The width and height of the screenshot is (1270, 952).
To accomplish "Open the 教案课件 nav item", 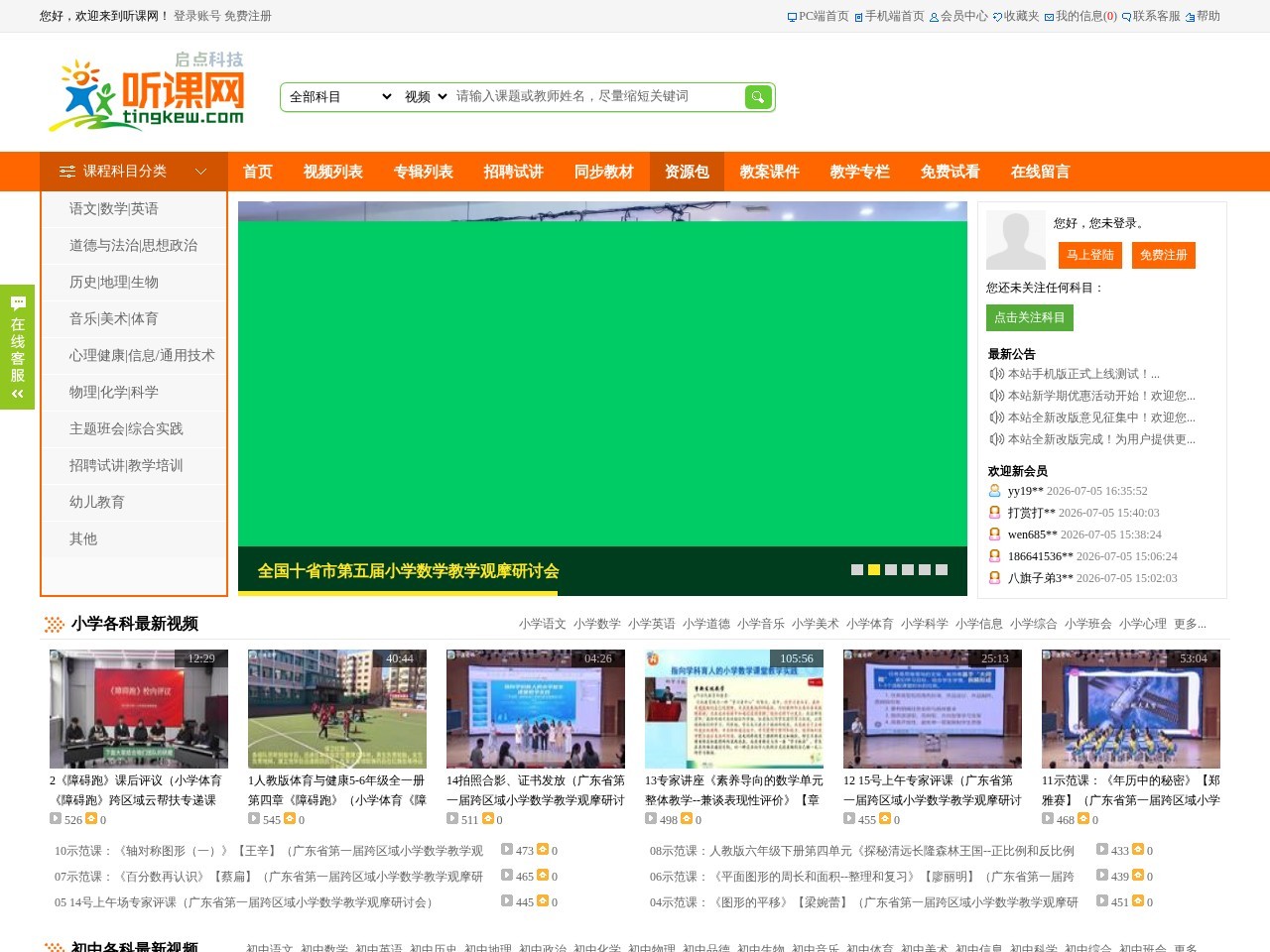I will (770, 172).
